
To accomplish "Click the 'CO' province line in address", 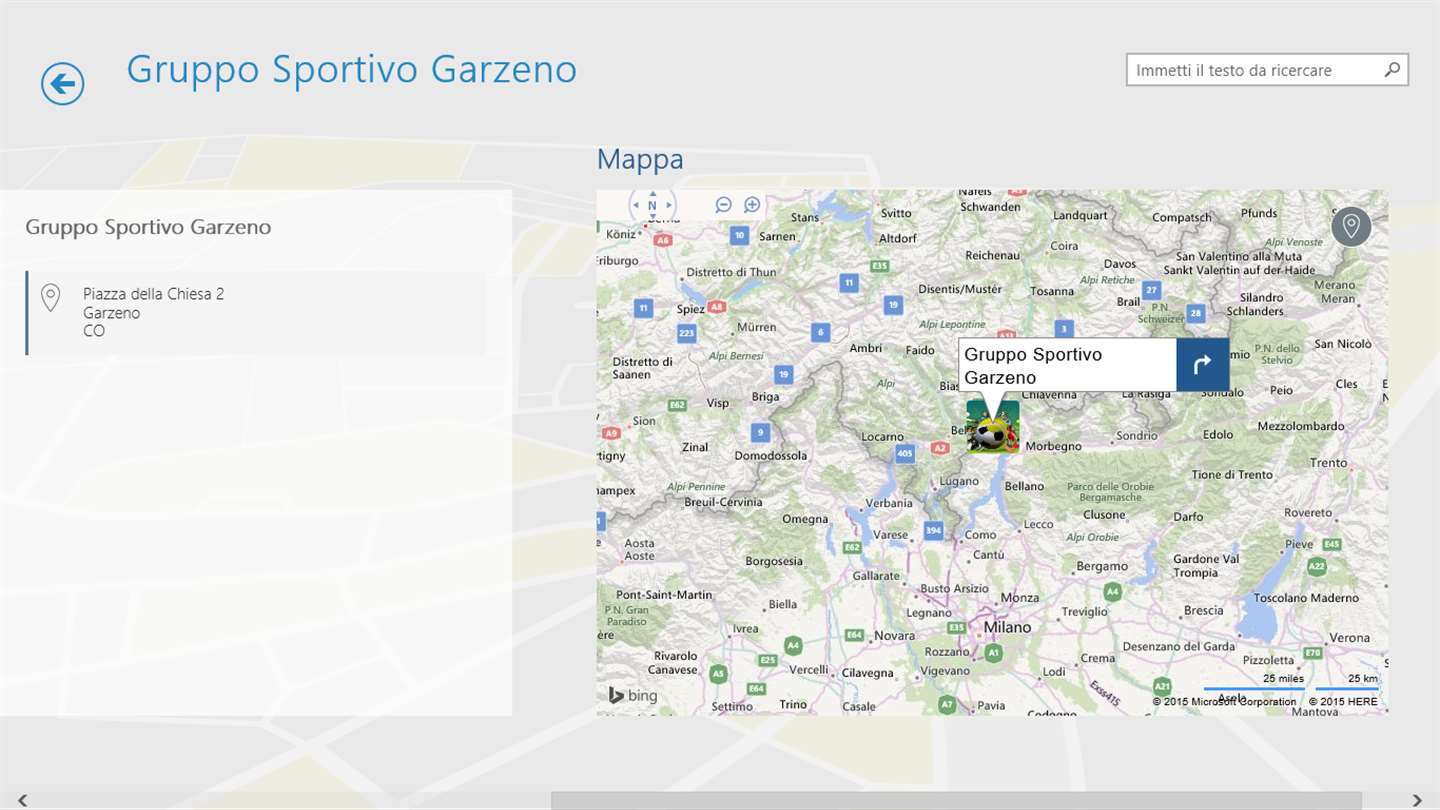I will 94,331.
